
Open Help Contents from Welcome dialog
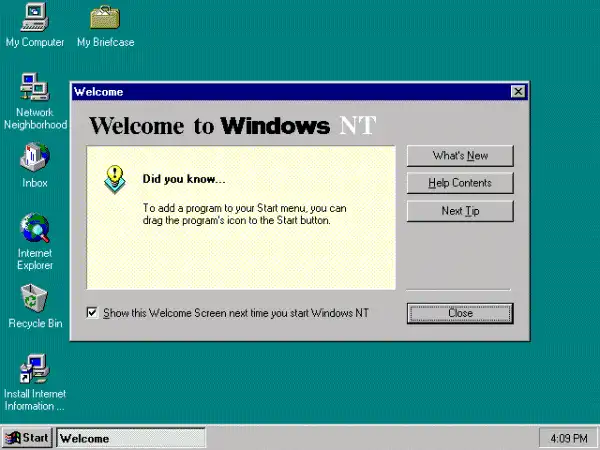tap(459, 183)
